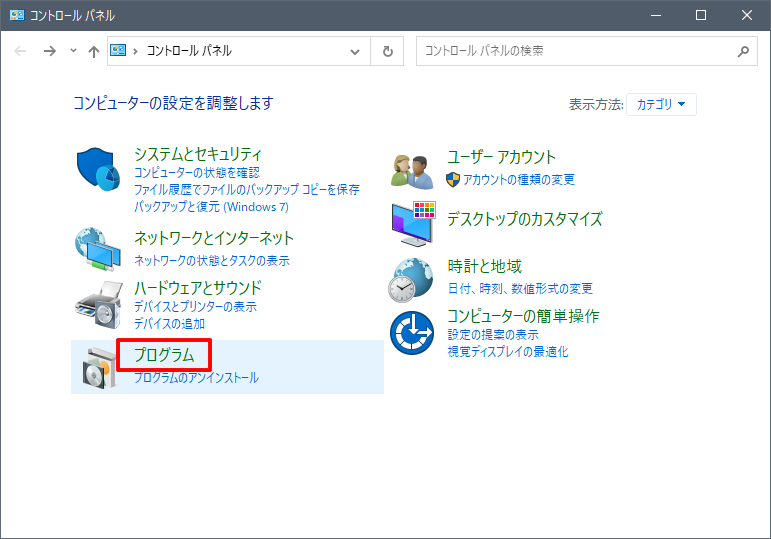771x539 pixels.
Task: Close the Control Panel window
Action: pyautogui.click(x=746, y=15)
